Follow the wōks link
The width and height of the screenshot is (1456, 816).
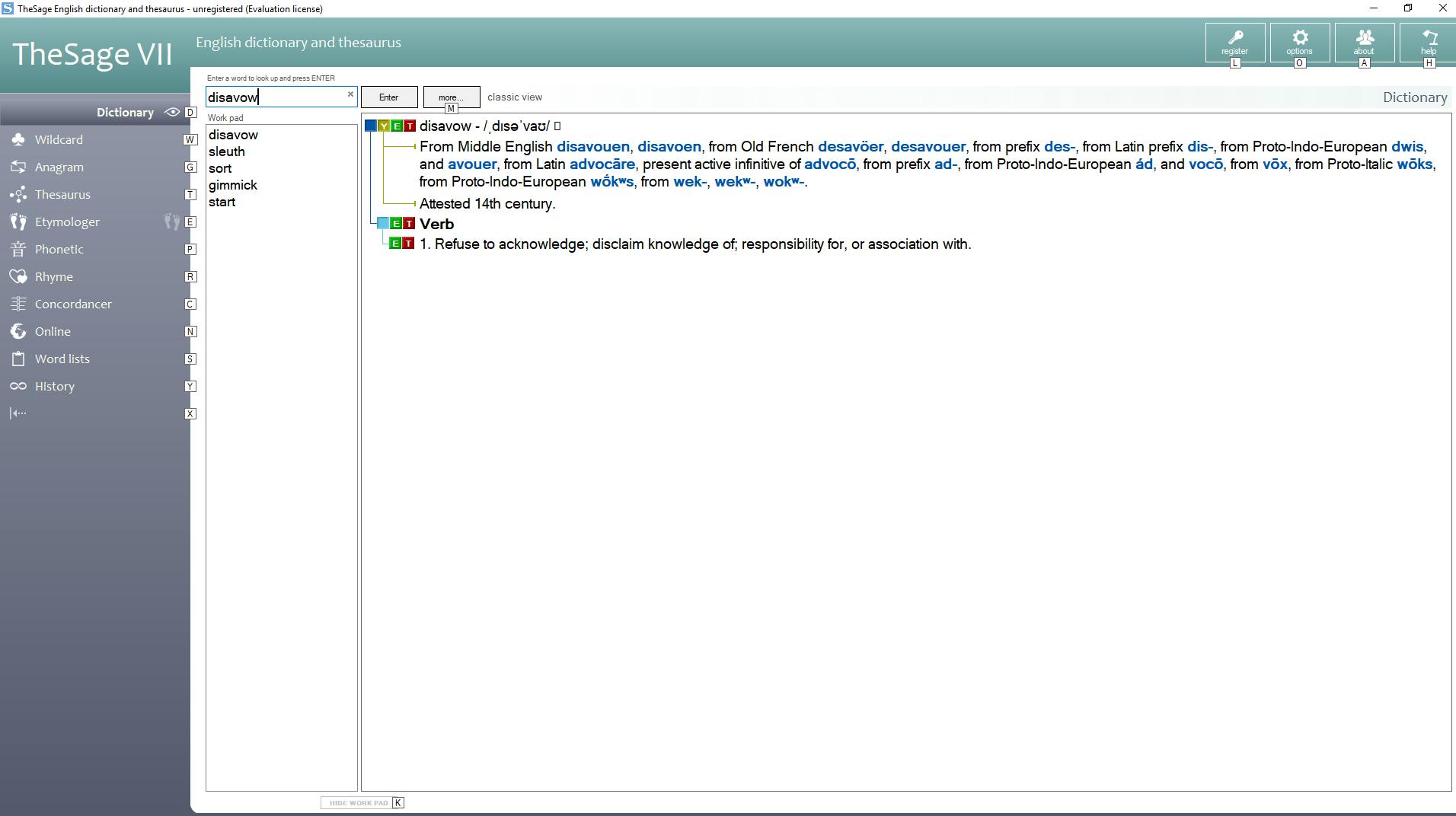pos(1415,164)
